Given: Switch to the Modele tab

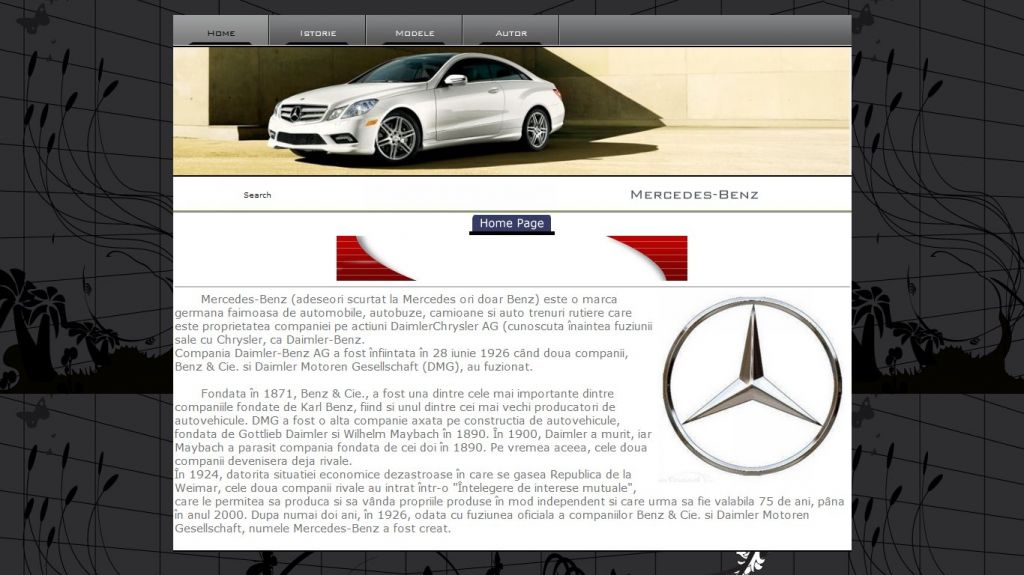Looking at the screenshot, I should 414,32.
